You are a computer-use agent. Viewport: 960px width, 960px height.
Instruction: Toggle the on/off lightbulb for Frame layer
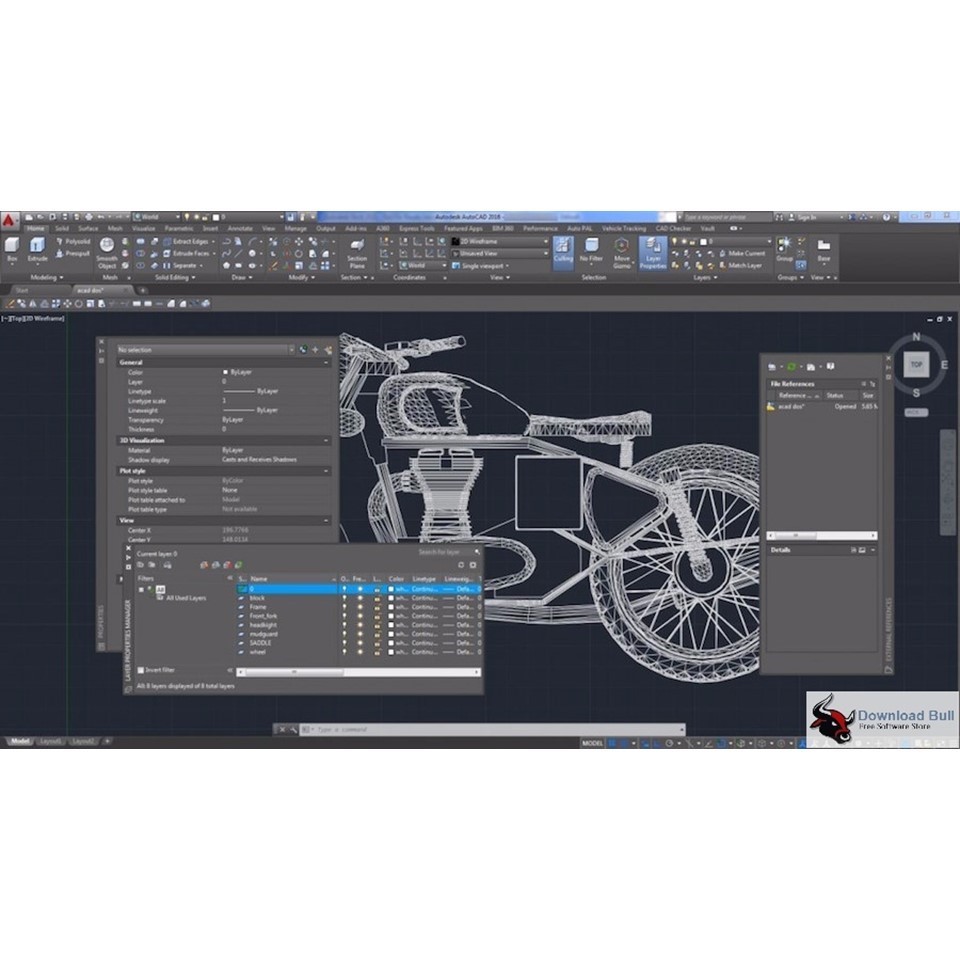(345, 607)
